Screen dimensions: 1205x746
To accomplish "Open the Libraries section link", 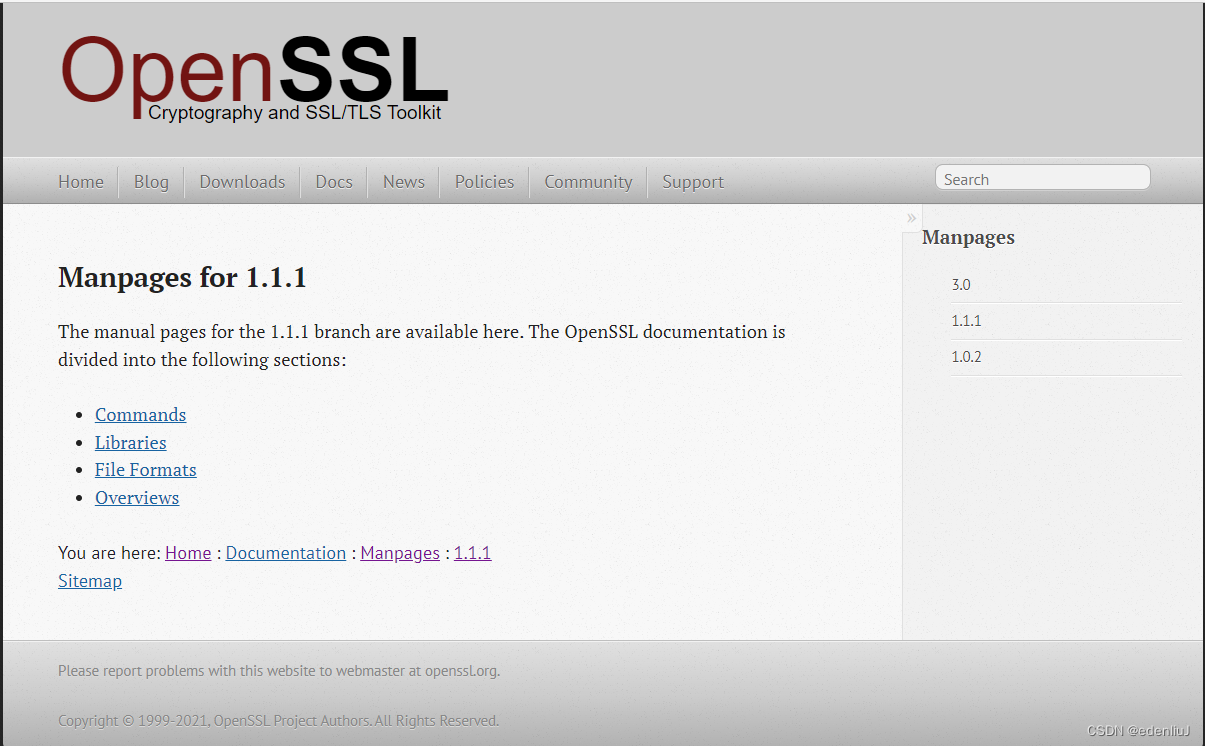I will [x=130, y=442].
